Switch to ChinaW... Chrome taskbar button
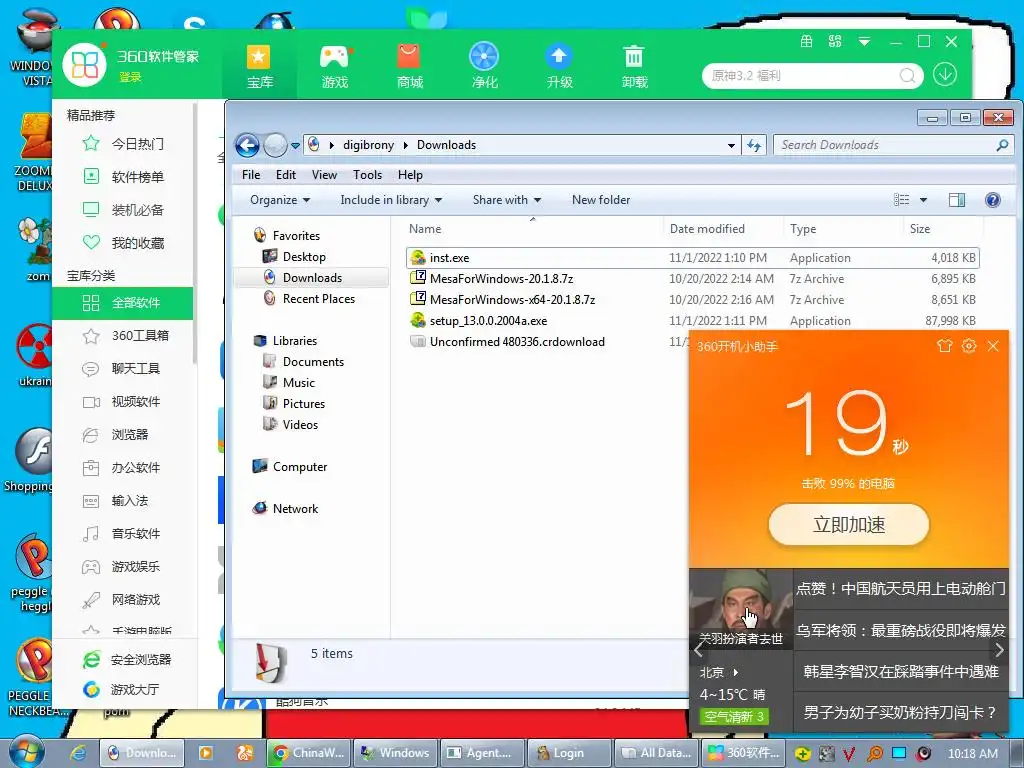1024x768 pixels. [x=310, y=753]
